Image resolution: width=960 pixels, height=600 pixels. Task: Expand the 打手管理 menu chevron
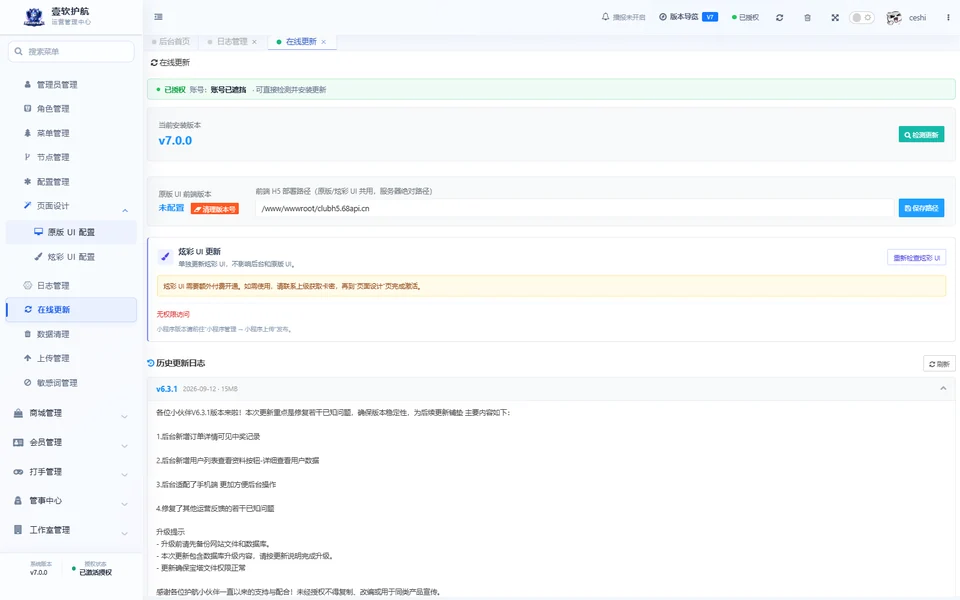point(124,474)
